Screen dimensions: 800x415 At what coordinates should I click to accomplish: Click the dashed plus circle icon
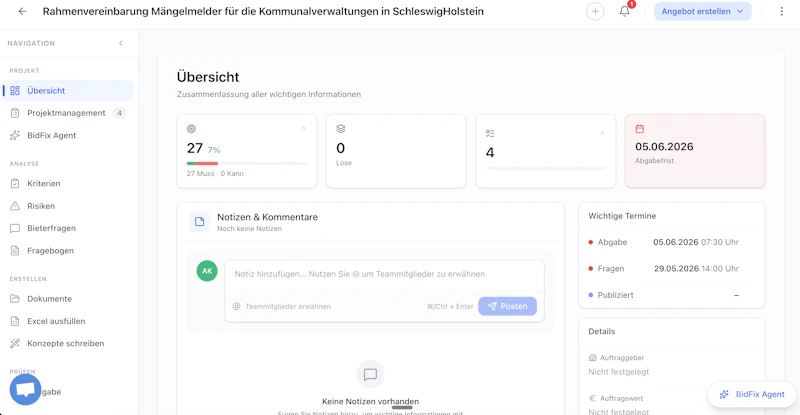coord(595,11)
